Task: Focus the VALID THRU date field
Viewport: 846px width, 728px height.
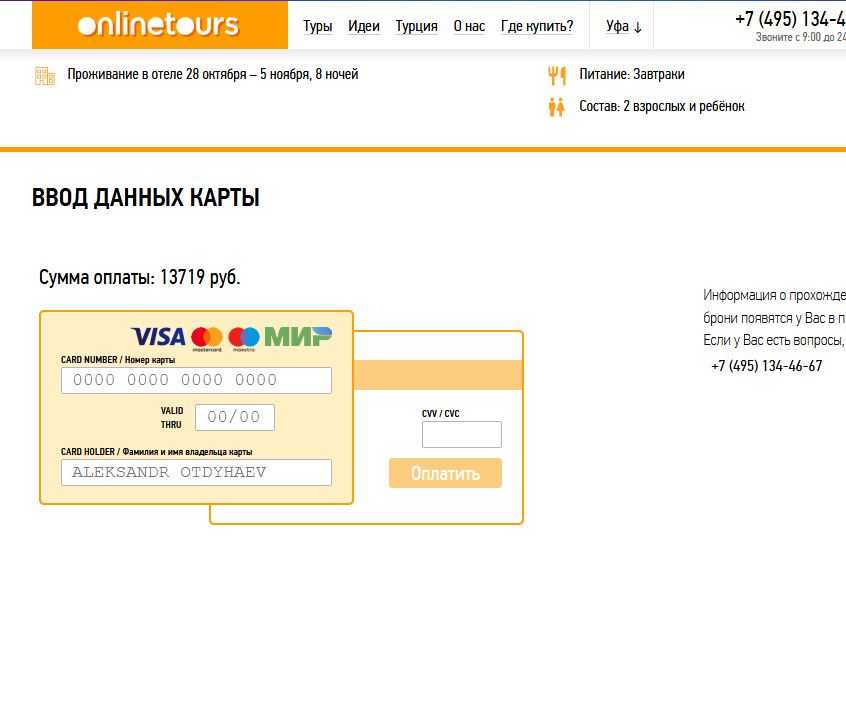Action: tap(234, 417)
